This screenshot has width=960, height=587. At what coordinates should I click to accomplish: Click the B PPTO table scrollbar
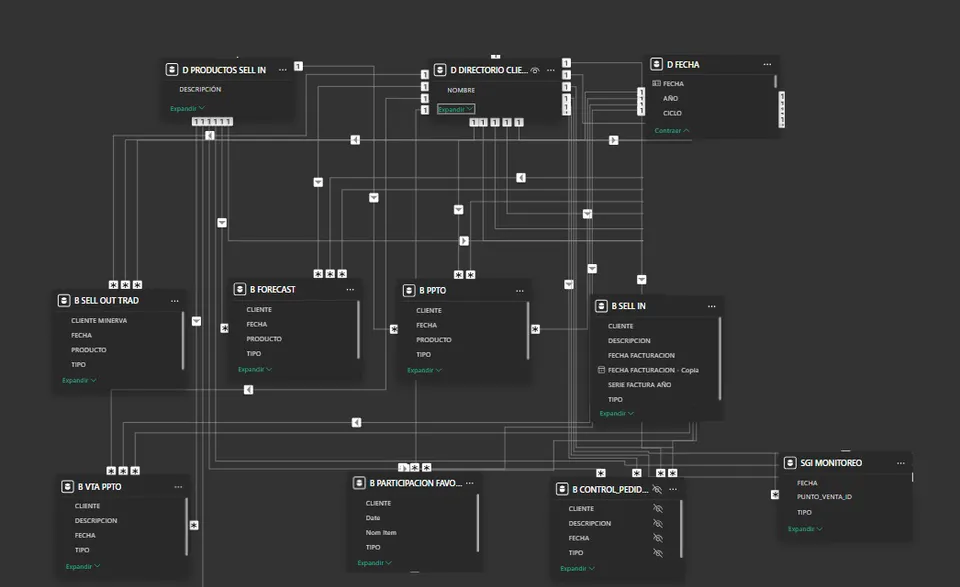[x=528, y=331]
